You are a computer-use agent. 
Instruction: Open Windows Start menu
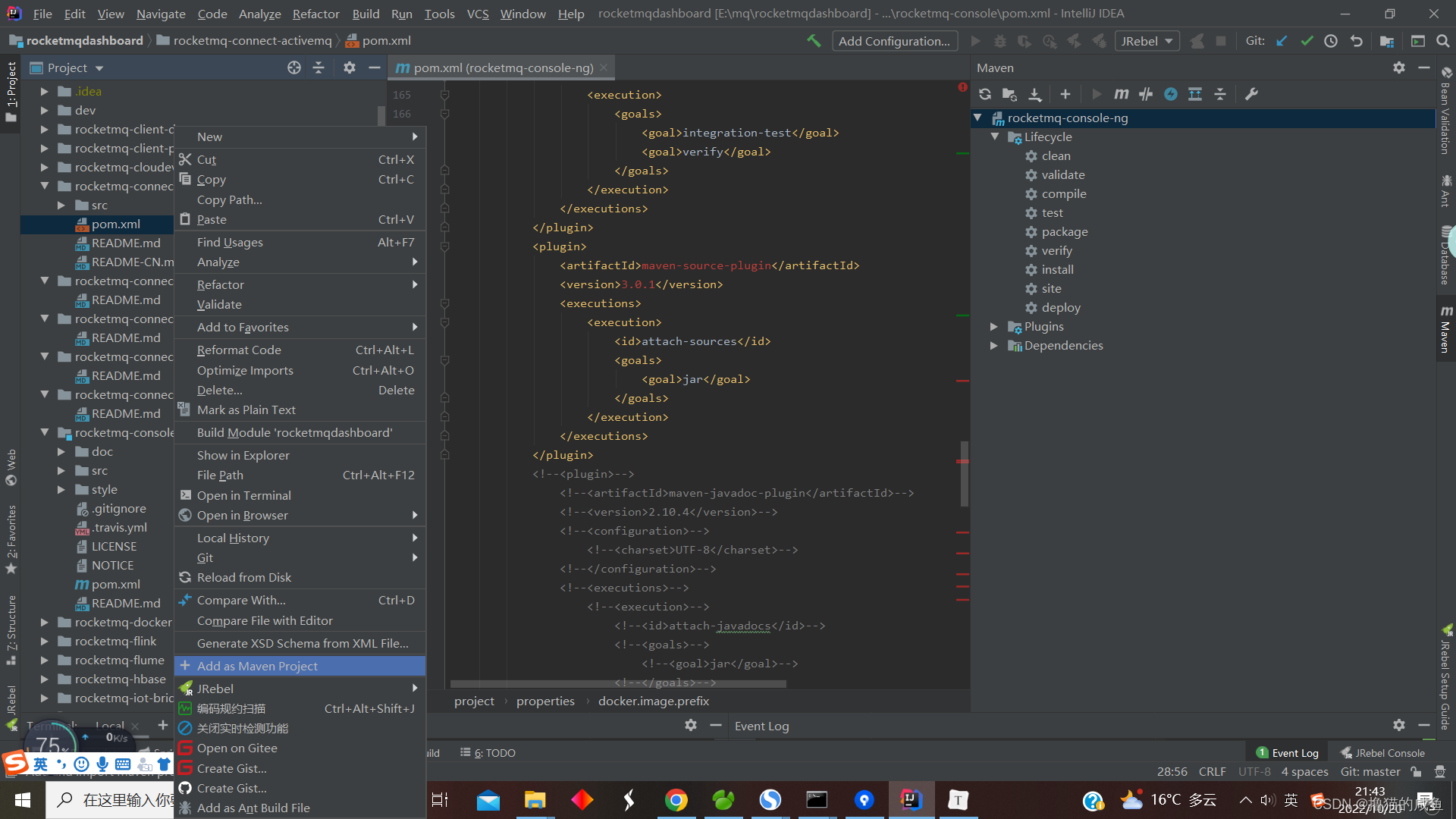tap(23, 799)
